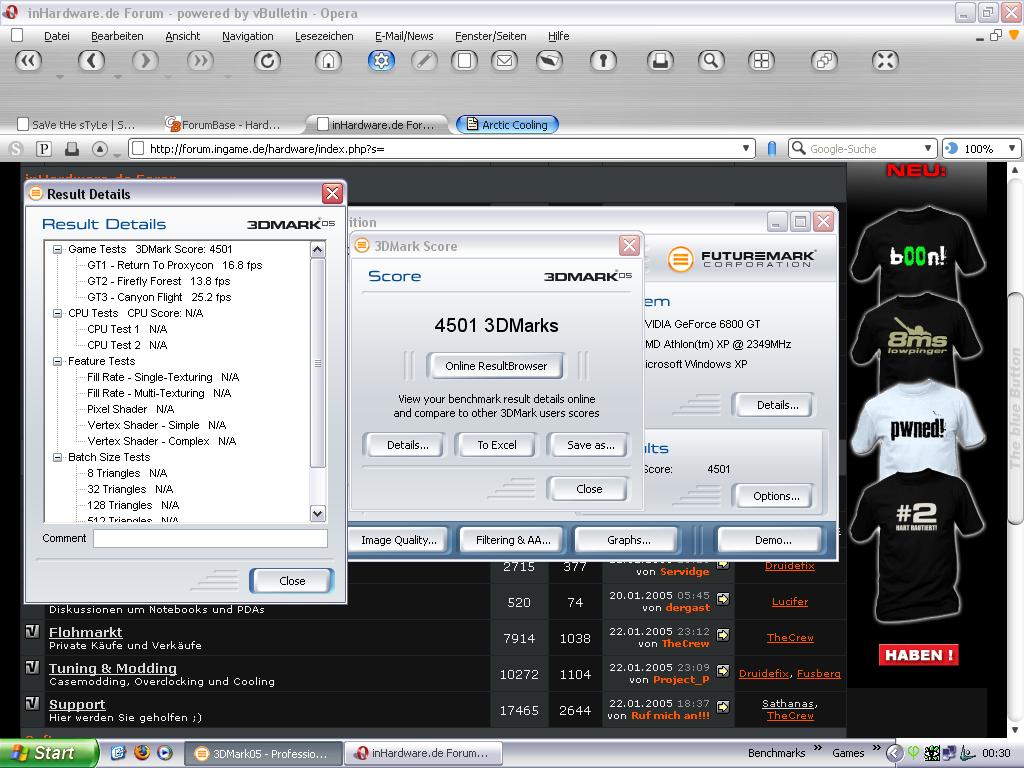Open the home page icon

[x=328, y=61]
